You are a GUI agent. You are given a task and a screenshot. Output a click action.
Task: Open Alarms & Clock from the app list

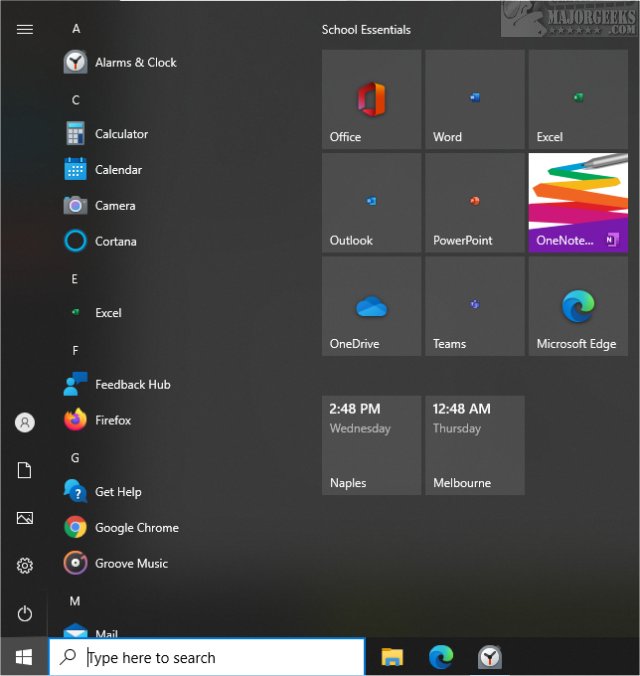point(120,63)
